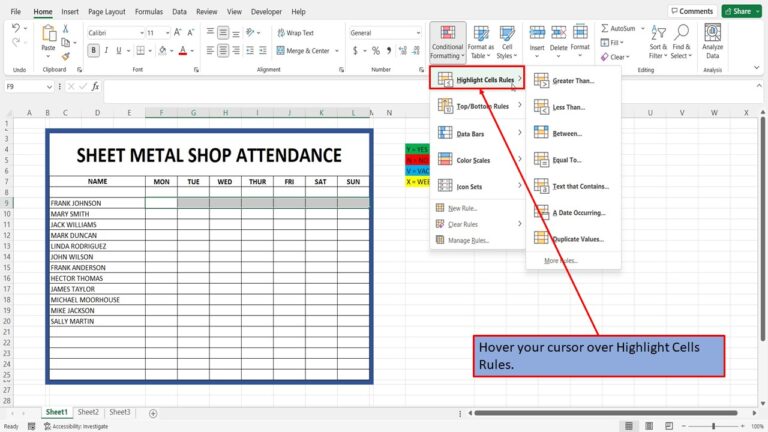Image resolution: width=768 pixels, height=432 pixels.
Task: Click the Fill Color bucket icon
Action: [163, 50]
